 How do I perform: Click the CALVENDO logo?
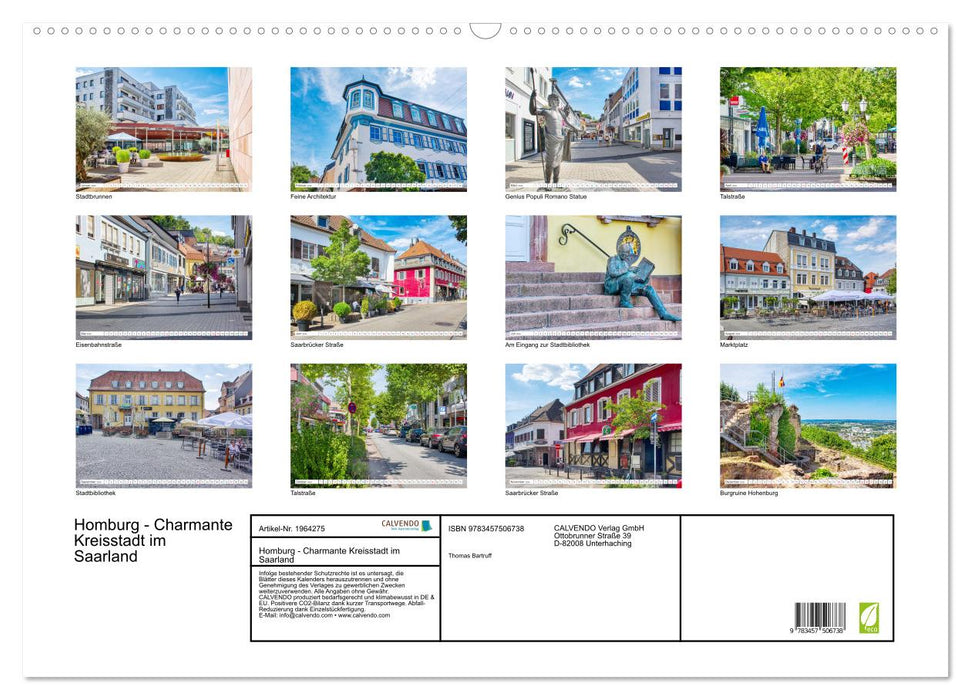pyautogui.click(x=406, y=525)
